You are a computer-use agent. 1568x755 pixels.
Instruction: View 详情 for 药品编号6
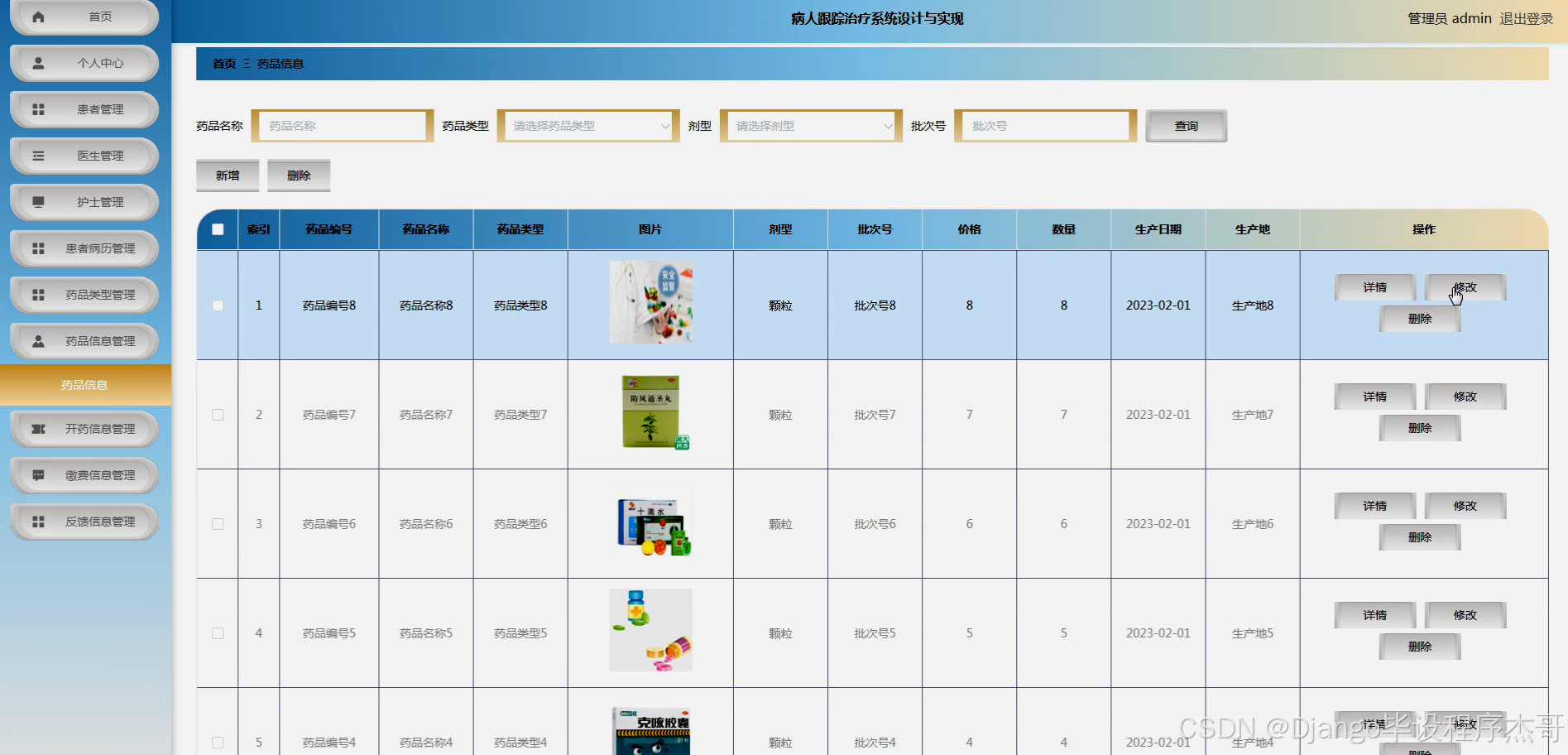tap(1375, 506)
